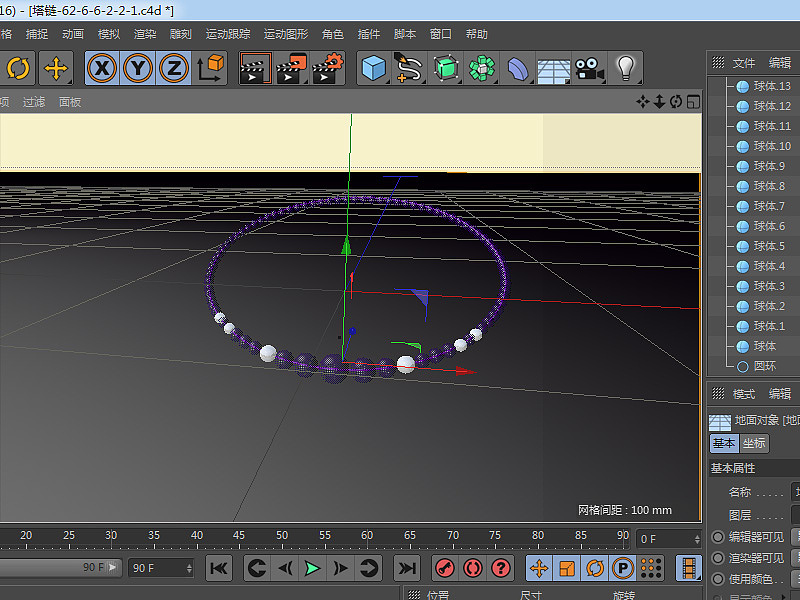Toggle the 渲染器可见 animation dot
The height and width of the screenshot is (600, 800).
718,558
